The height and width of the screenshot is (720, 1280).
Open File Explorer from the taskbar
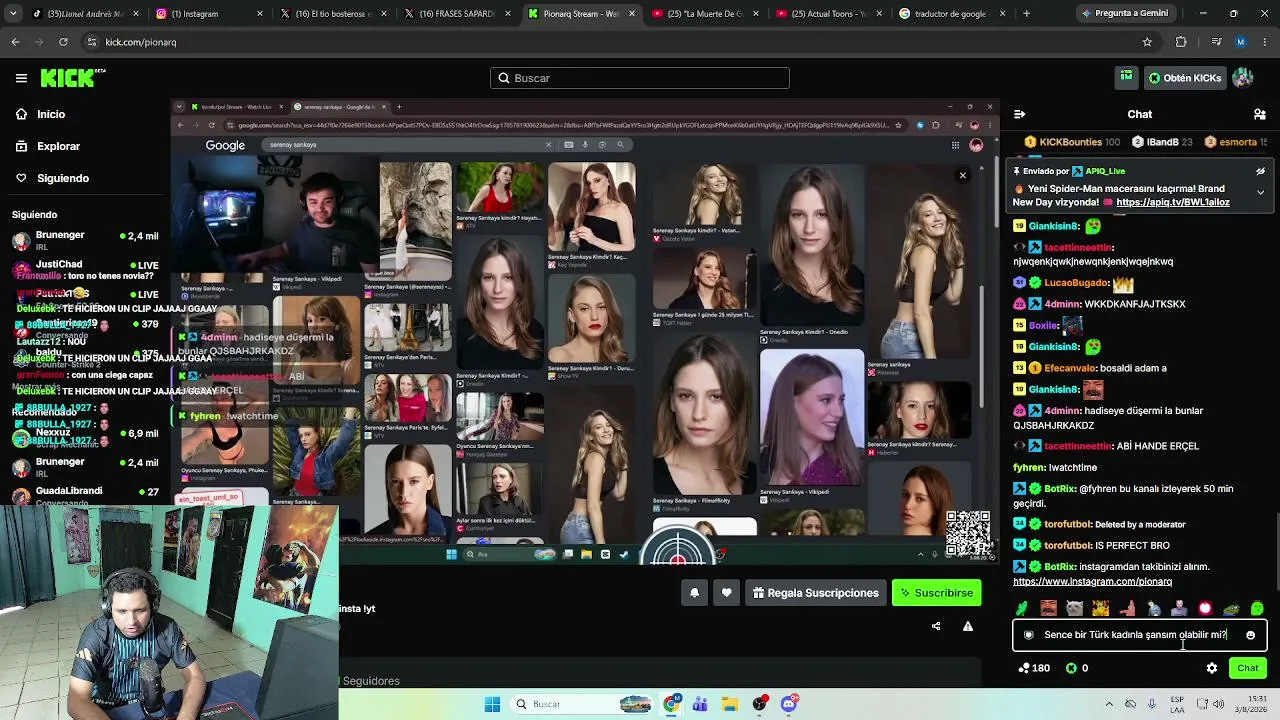[x=730, y=705]
